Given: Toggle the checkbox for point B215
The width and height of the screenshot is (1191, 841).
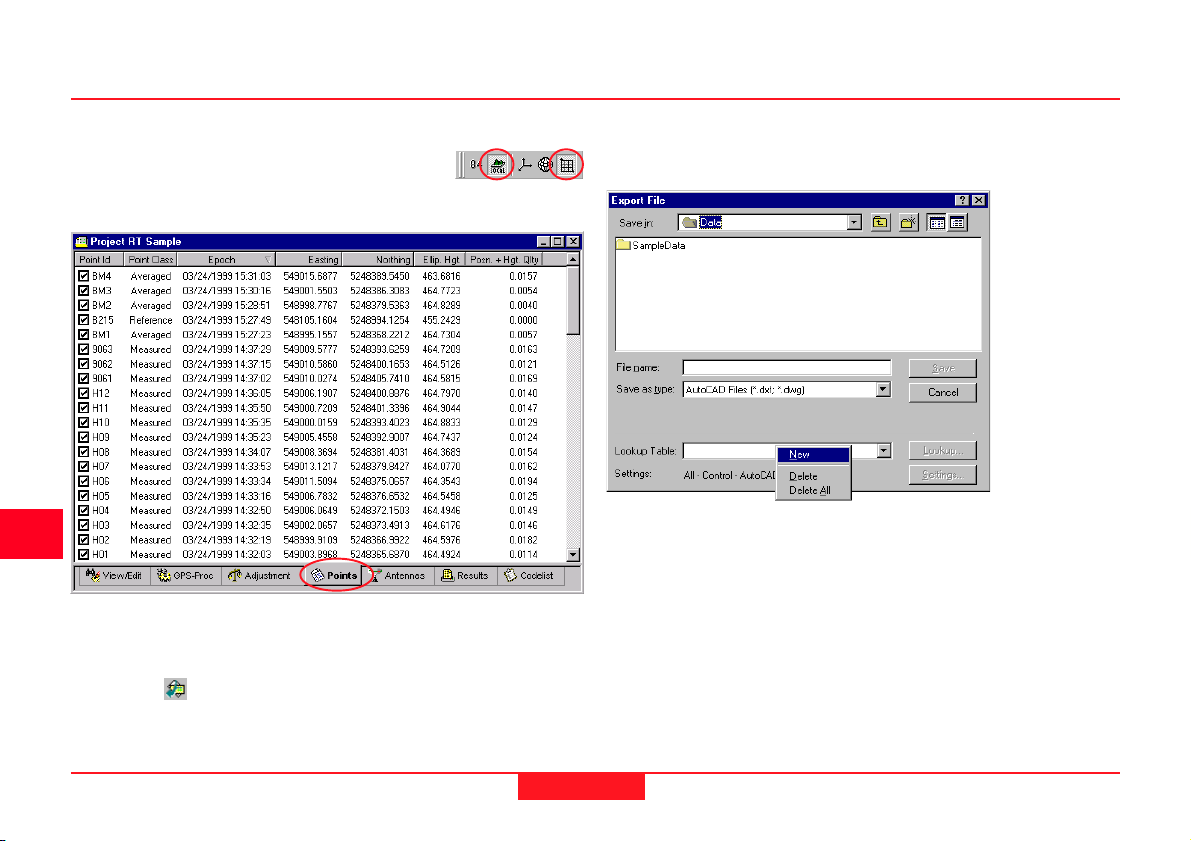Looking at the screenshot, I should [x=84, y=320].
